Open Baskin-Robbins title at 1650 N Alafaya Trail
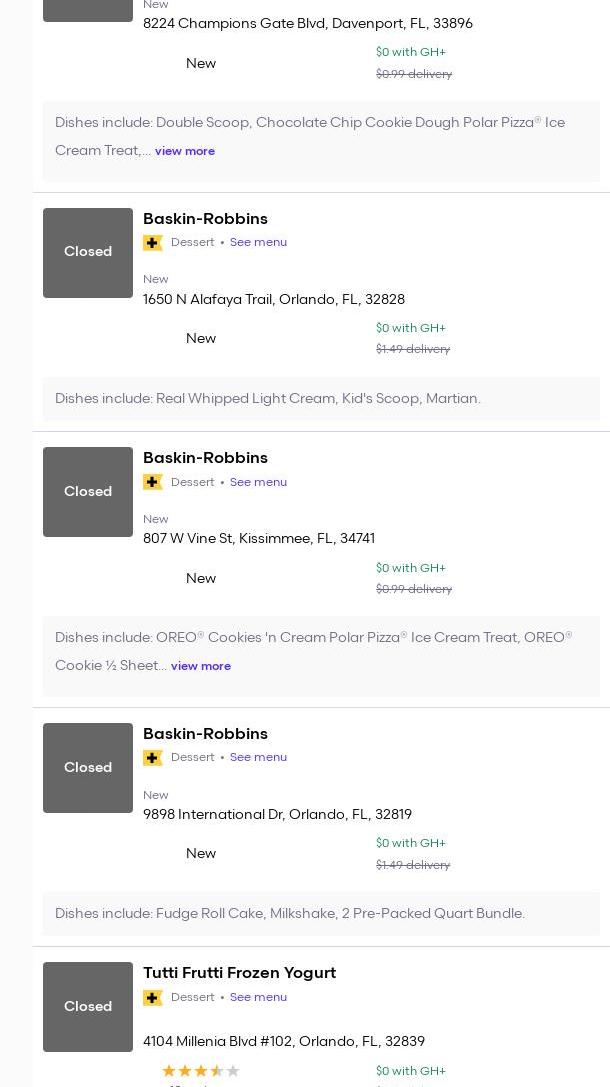This screenshot has height=1087, width=610. tap(205, 219)
